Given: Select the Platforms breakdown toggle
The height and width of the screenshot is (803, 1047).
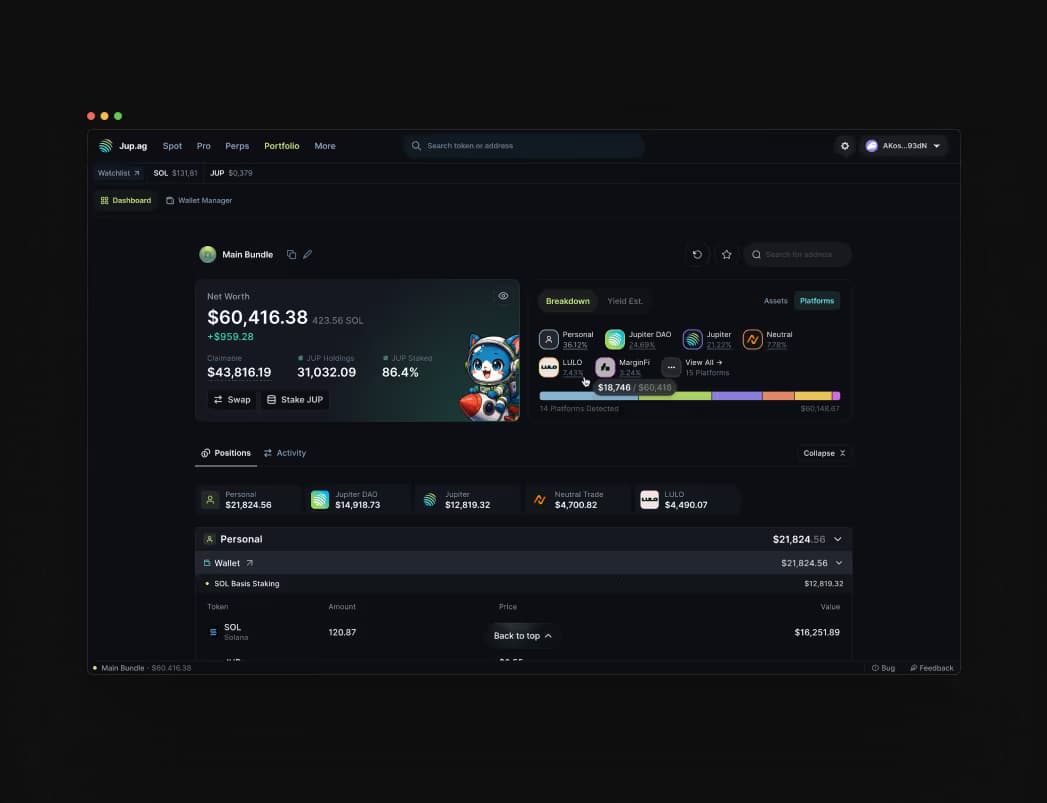Looking at the screenshot, I should point(817,301).
